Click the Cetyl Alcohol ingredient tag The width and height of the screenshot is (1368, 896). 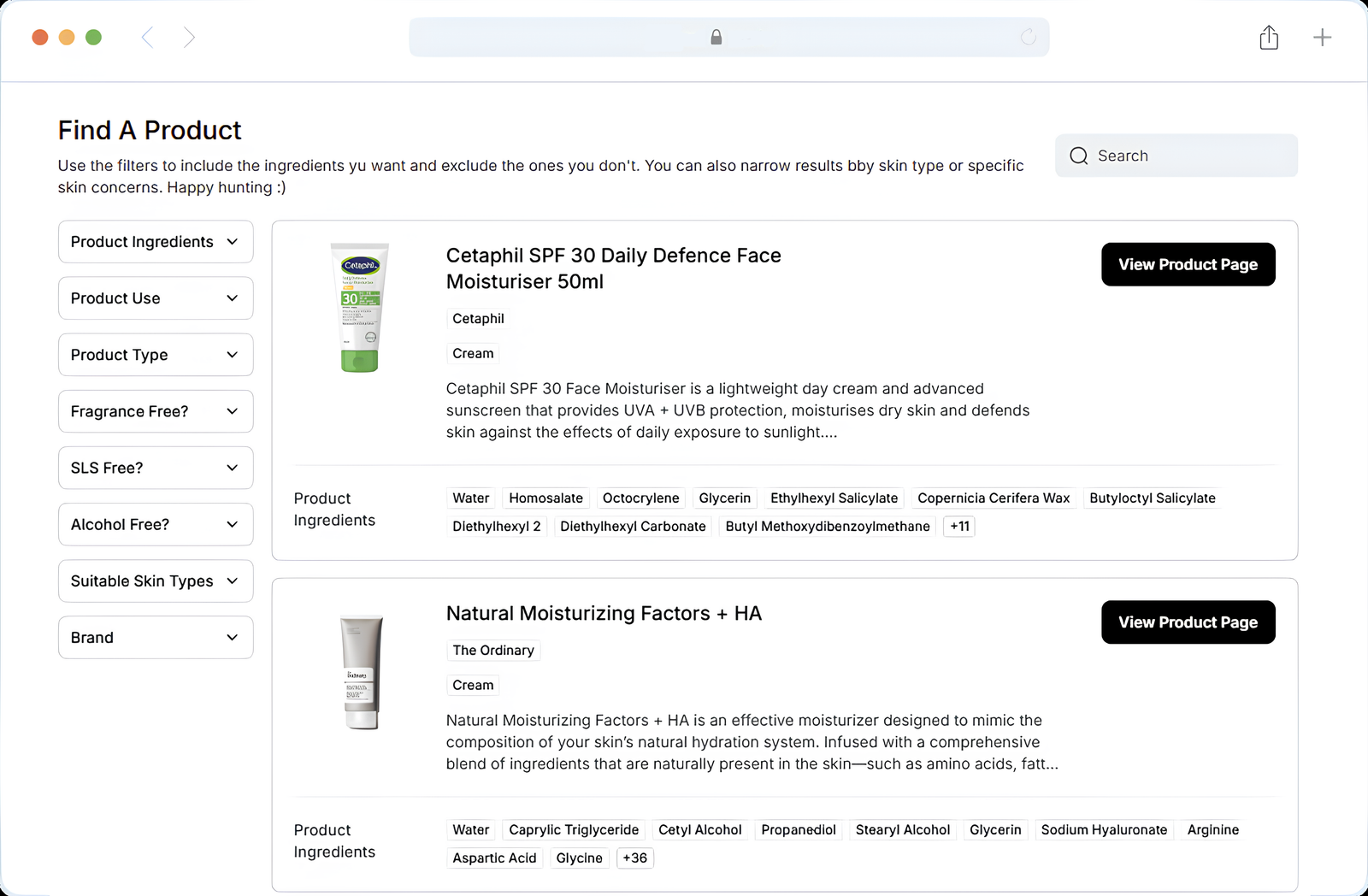[x=700, y=830]
